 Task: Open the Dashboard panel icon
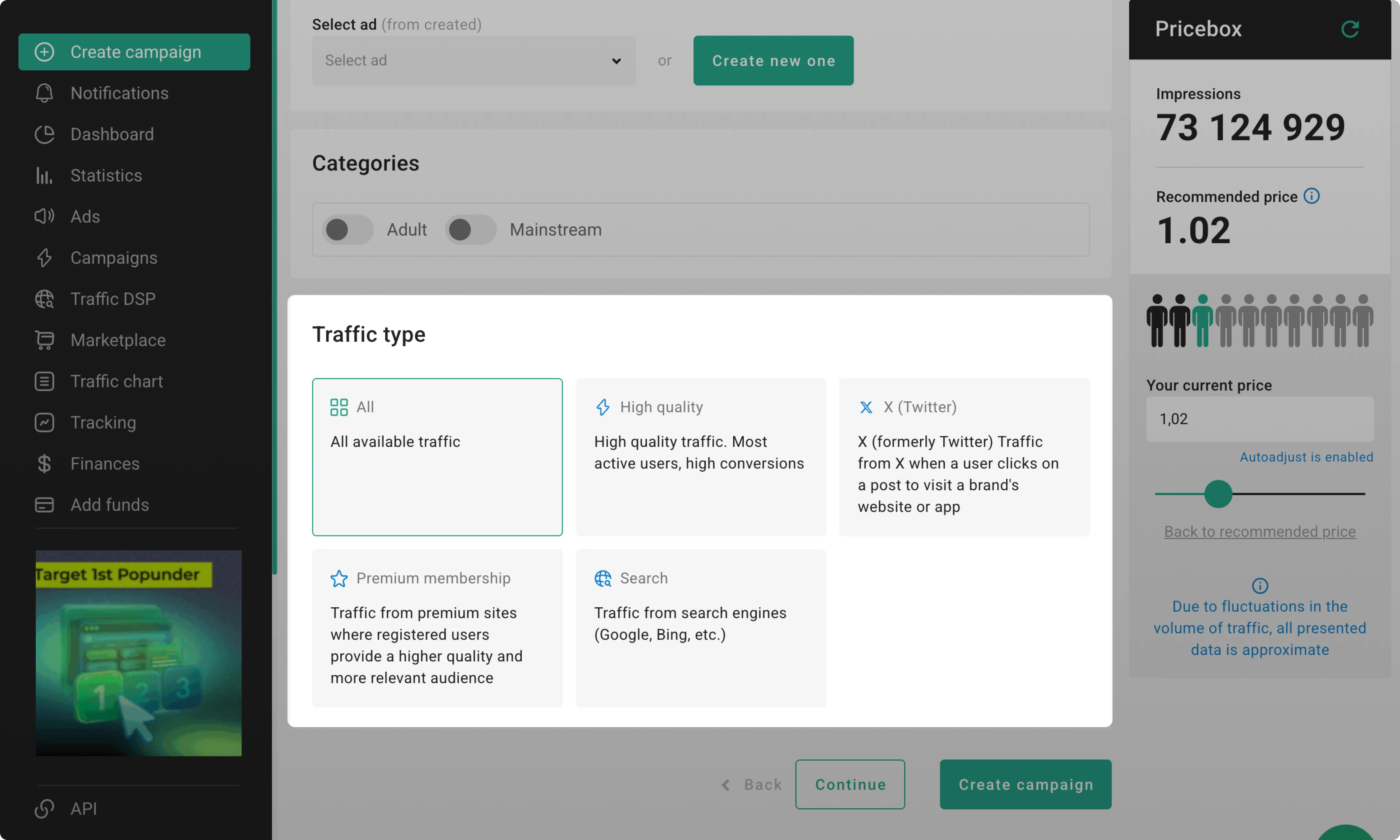click(44, 134)
